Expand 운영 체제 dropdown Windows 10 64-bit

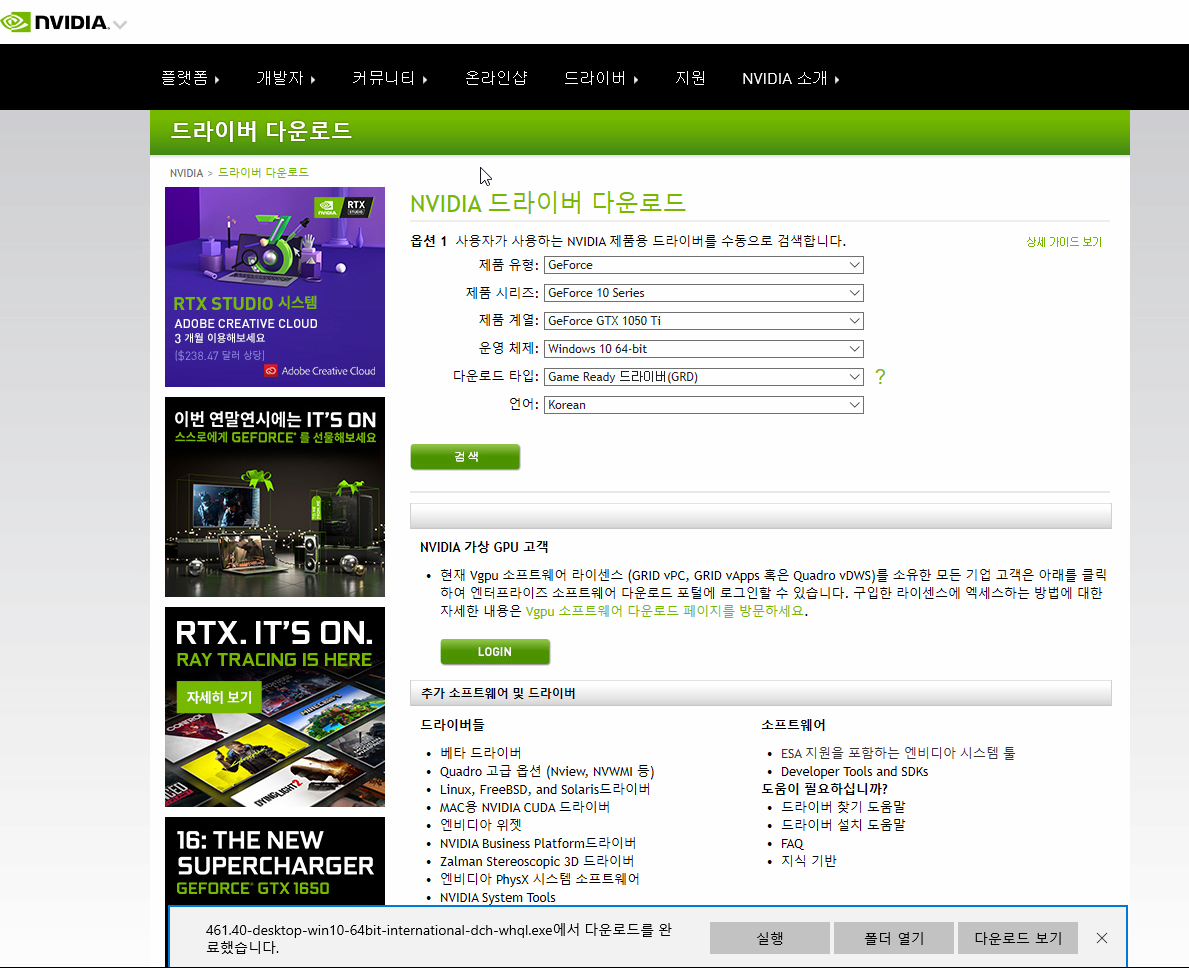tap(704, 349)
